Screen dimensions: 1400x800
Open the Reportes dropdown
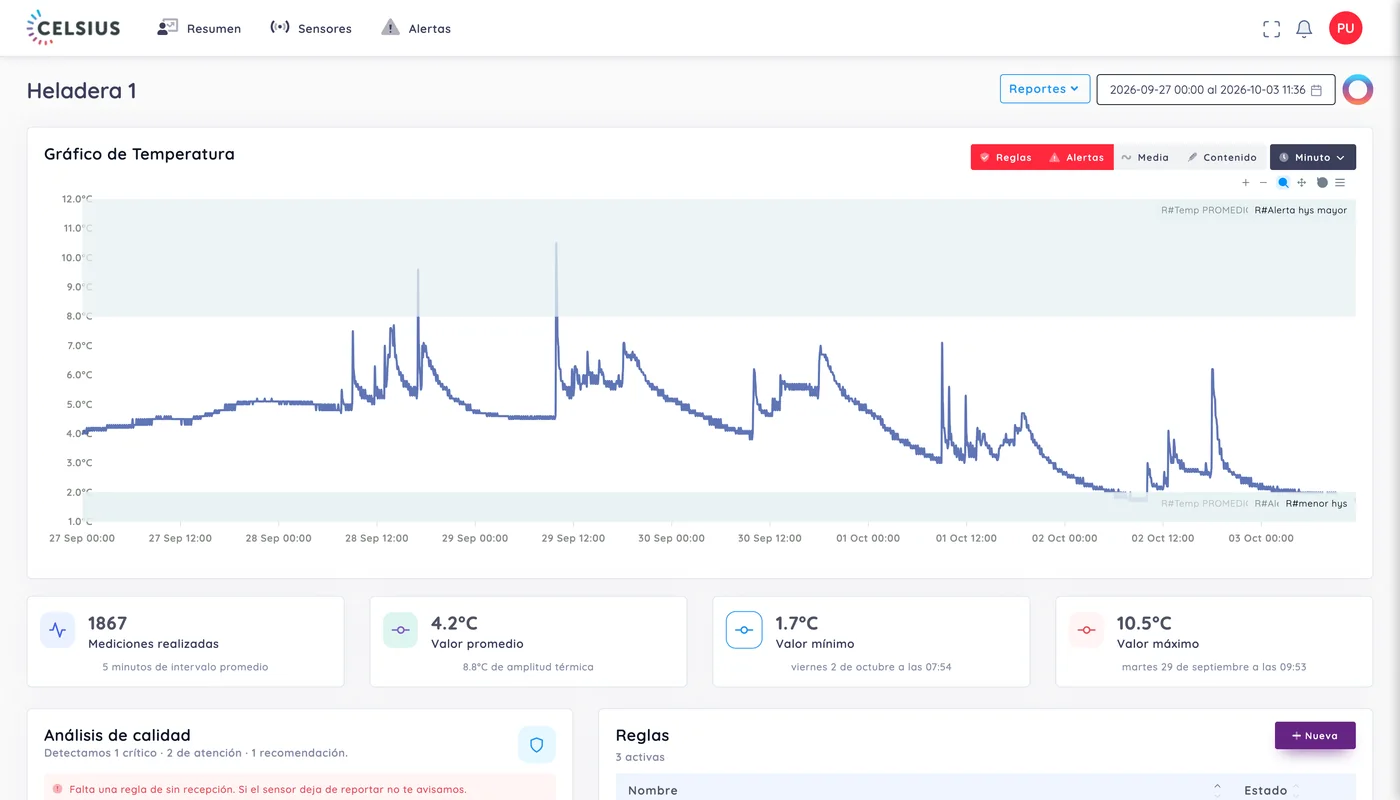tap(1045, 89)
